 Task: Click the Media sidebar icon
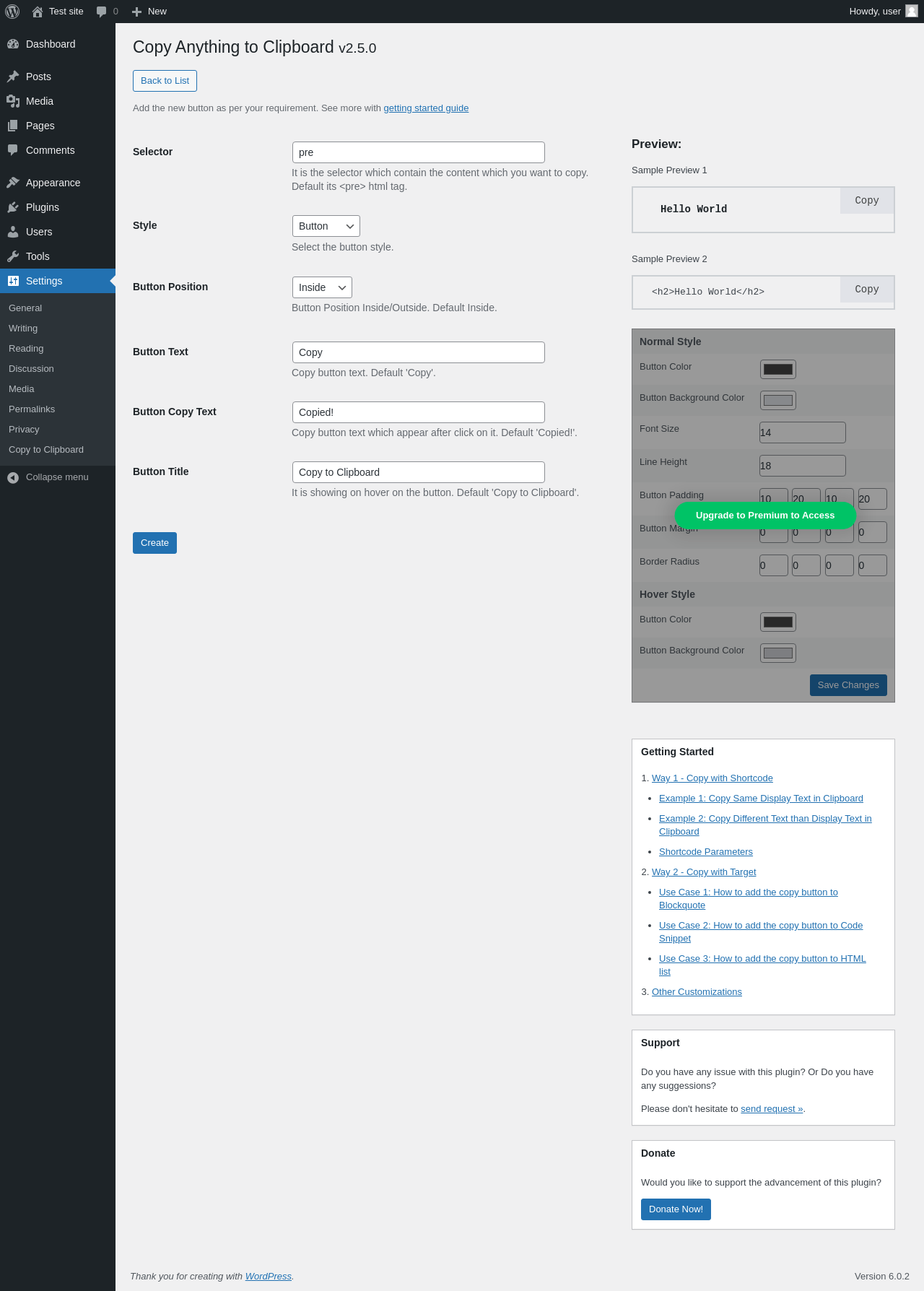pyautogui.click(x=13, y=101)
